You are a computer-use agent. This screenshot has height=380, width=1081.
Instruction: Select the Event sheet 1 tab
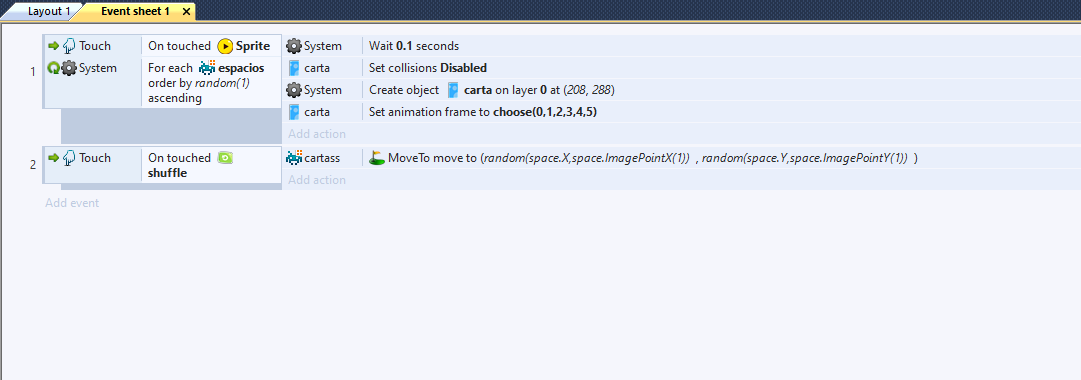(x=135, y=11)
